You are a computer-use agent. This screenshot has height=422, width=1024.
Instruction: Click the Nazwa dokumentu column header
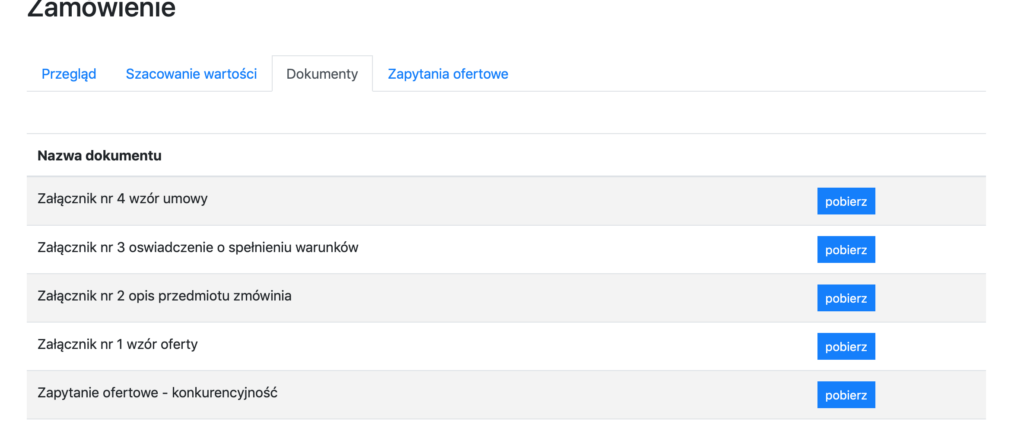coord(99,156)
